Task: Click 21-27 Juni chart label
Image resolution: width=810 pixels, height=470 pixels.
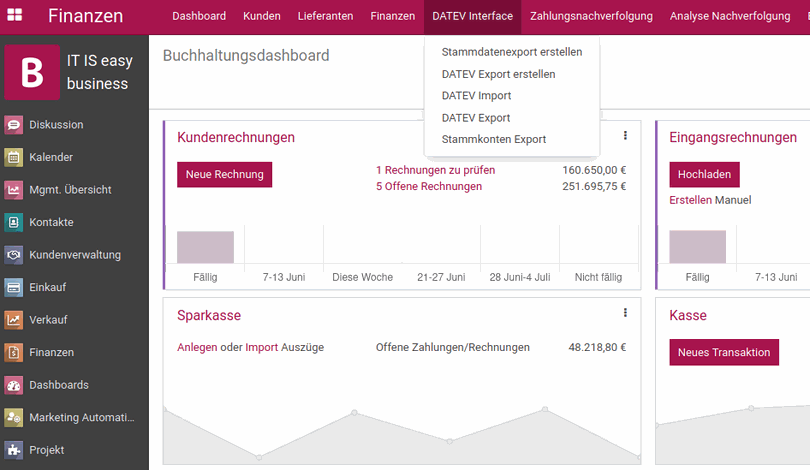Action: 441,277
